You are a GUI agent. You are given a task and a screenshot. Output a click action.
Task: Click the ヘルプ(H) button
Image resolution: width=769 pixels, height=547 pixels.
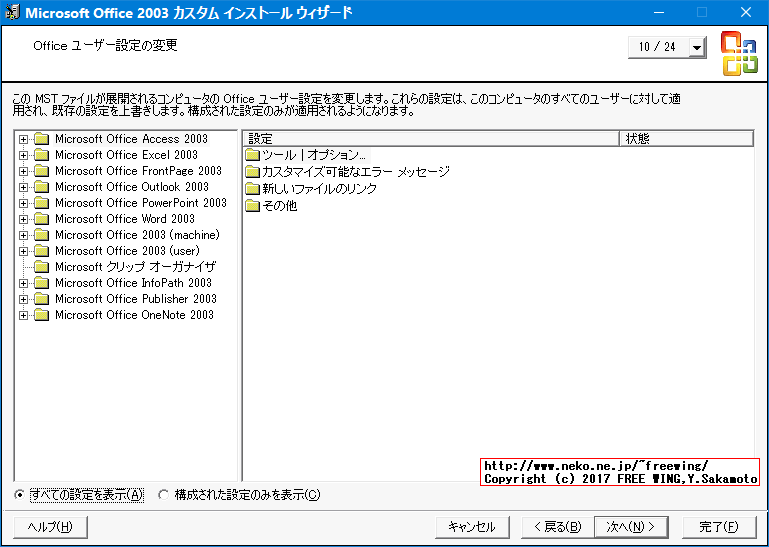coord(51,527)
